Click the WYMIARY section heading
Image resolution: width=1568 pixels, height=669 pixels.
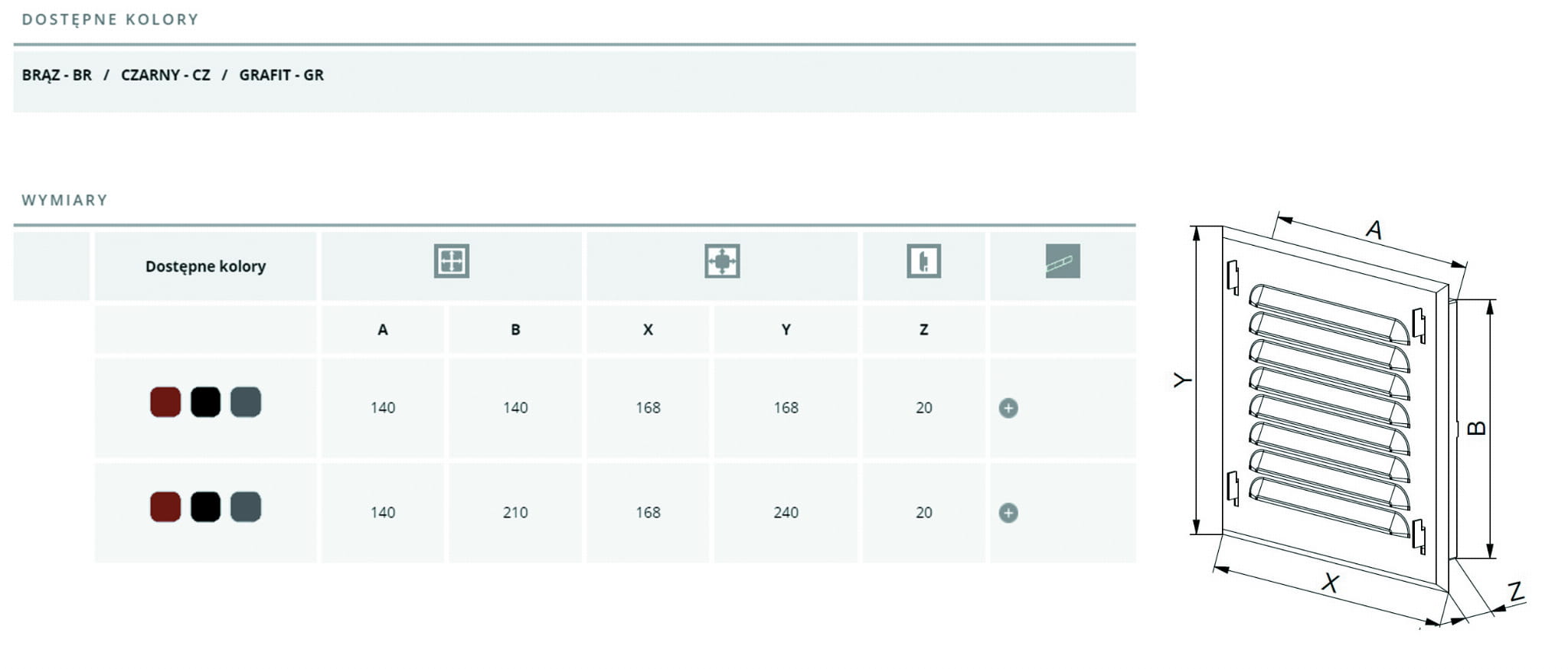(64, 201)
